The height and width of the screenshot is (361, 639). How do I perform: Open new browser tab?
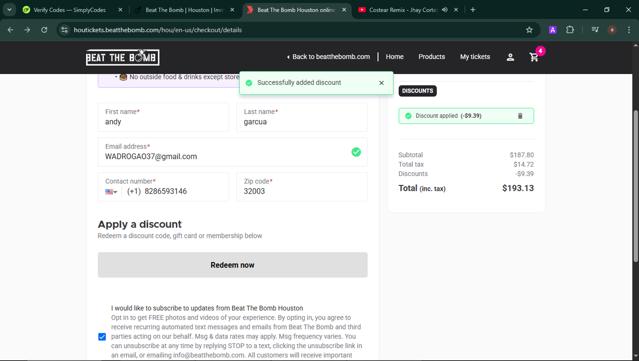pos(473,10)
